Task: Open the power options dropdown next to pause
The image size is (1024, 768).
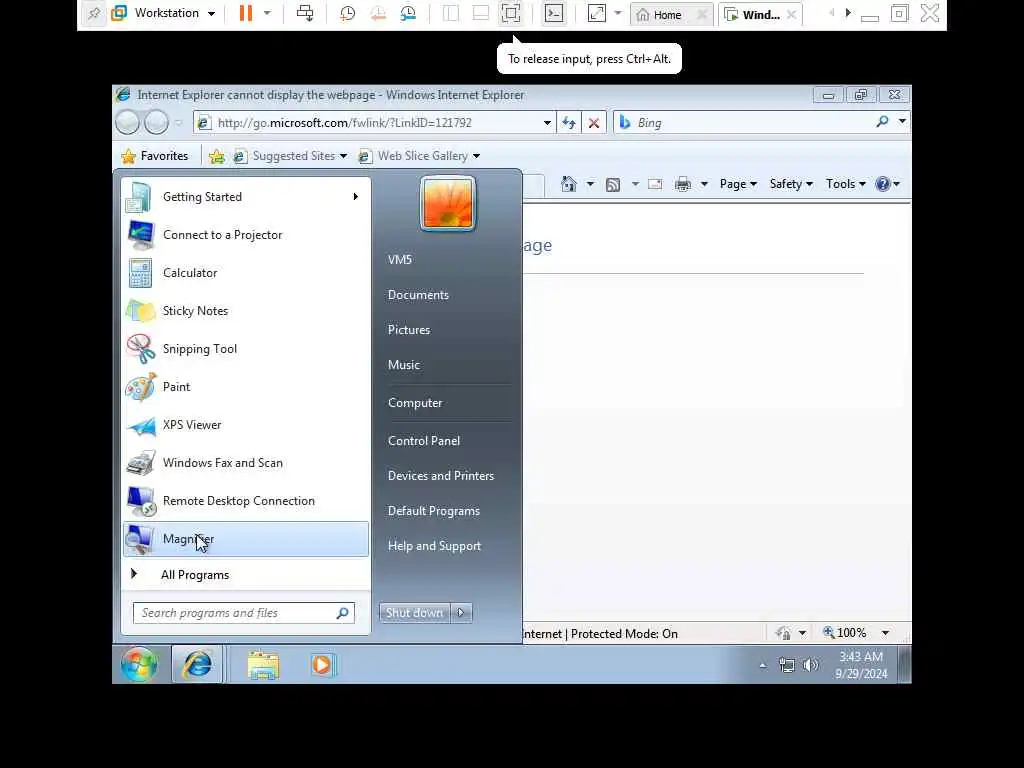Action: click(x=267, y=13)
